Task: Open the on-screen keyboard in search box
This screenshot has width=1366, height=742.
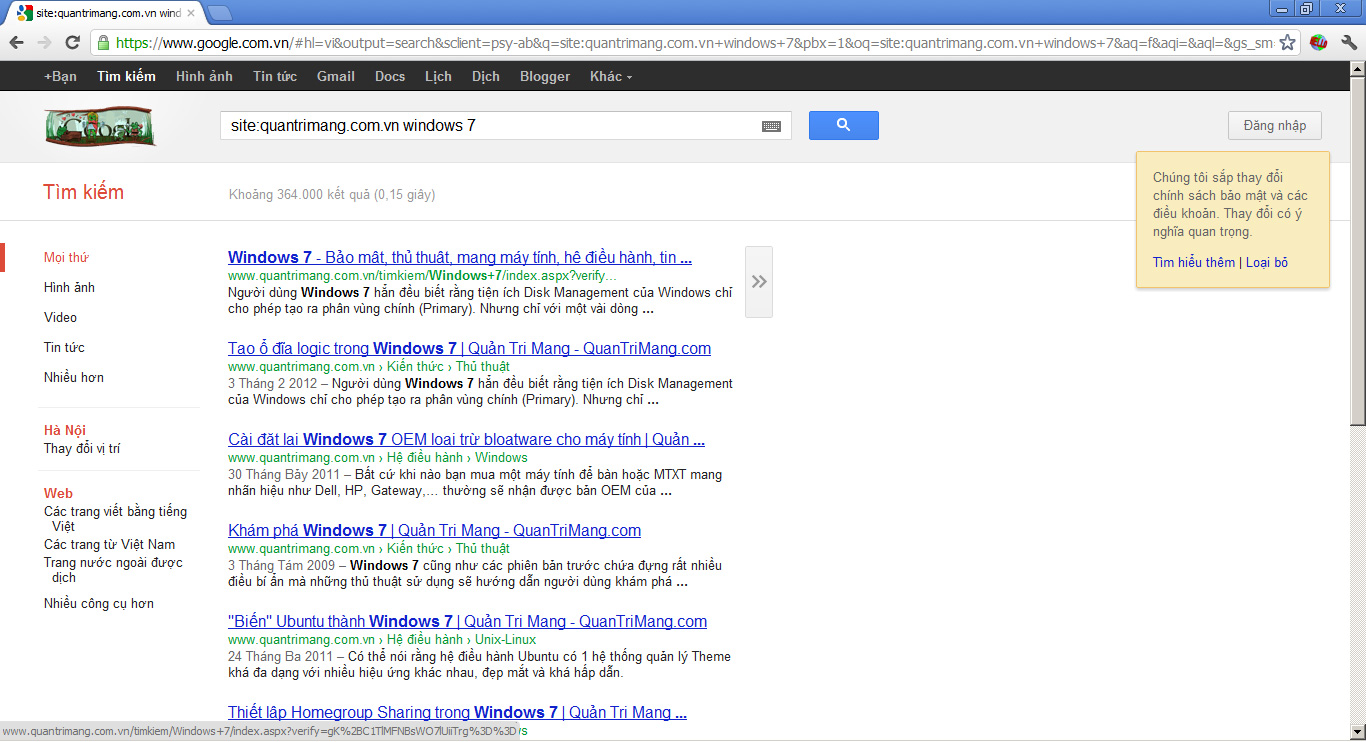Action: coord(771,126)
